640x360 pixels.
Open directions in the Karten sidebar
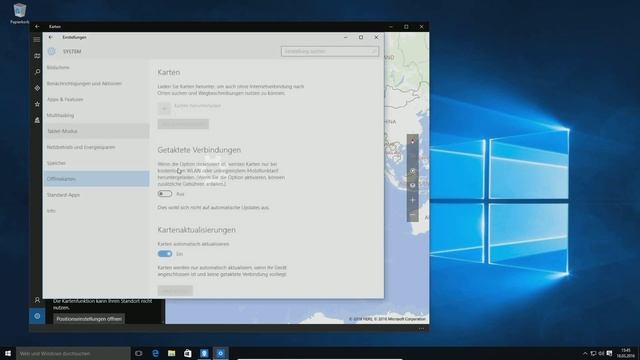coord(37,88)
